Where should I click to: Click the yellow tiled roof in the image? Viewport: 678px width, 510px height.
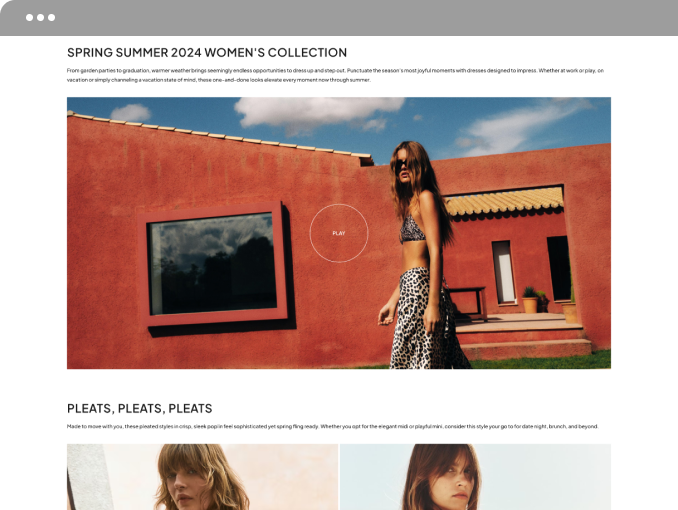[504, 201]
